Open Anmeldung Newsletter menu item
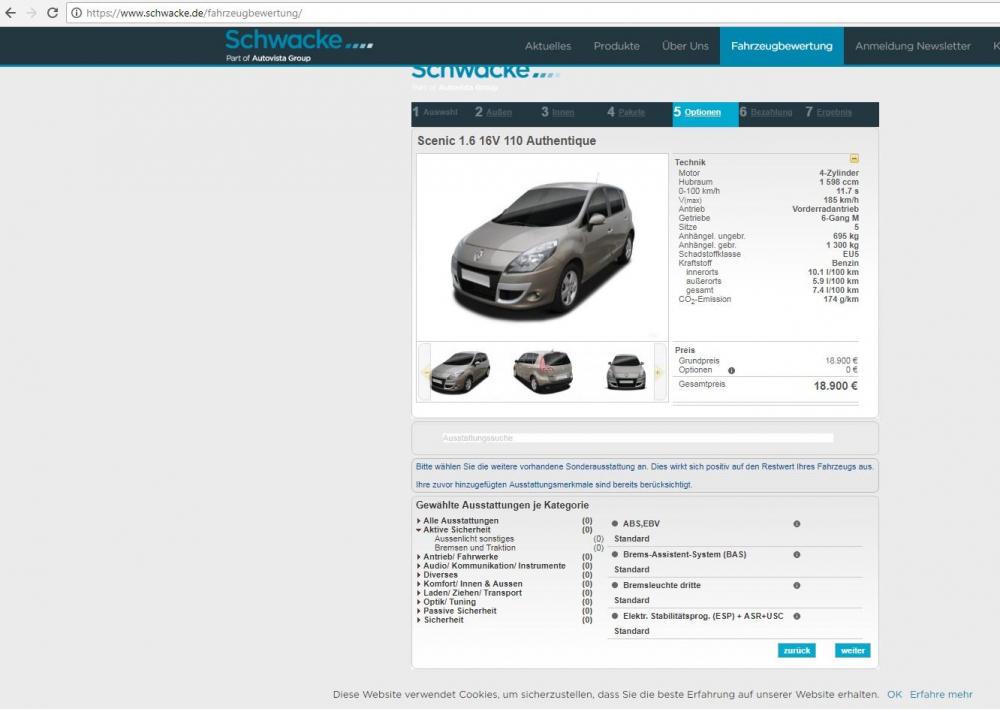1000x709 pixels. click(913, 46)
